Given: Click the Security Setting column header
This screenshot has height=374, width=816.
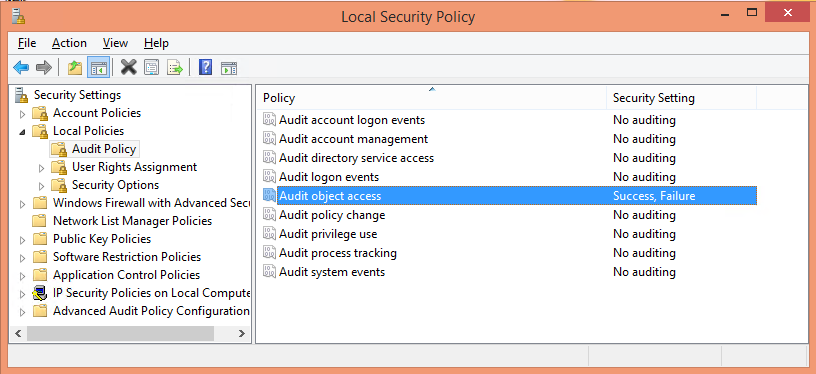Looking at the screenshot, I should coord(681,98).
